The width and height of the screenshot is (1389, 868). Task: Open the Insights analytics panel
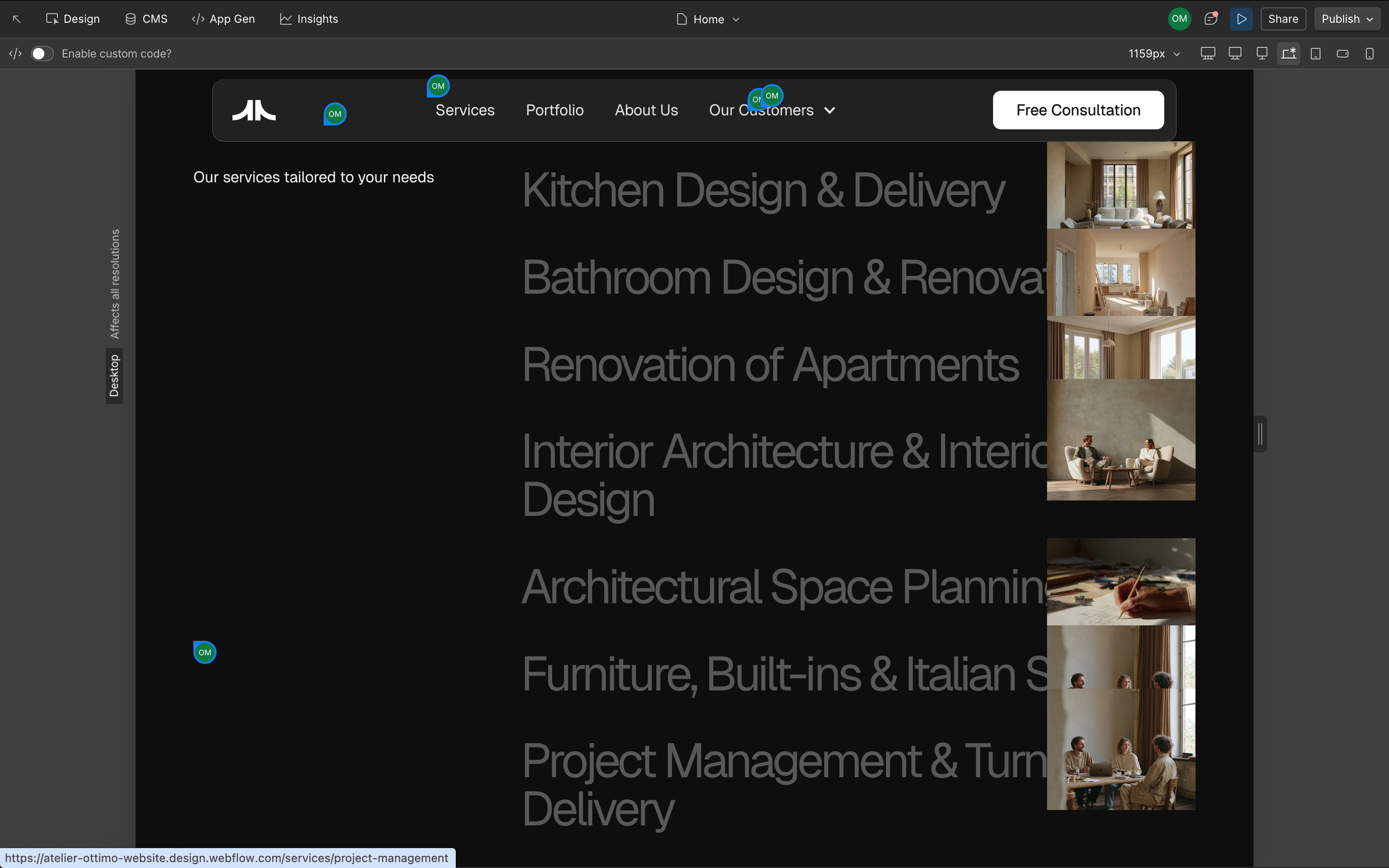[x=308, y=18]
